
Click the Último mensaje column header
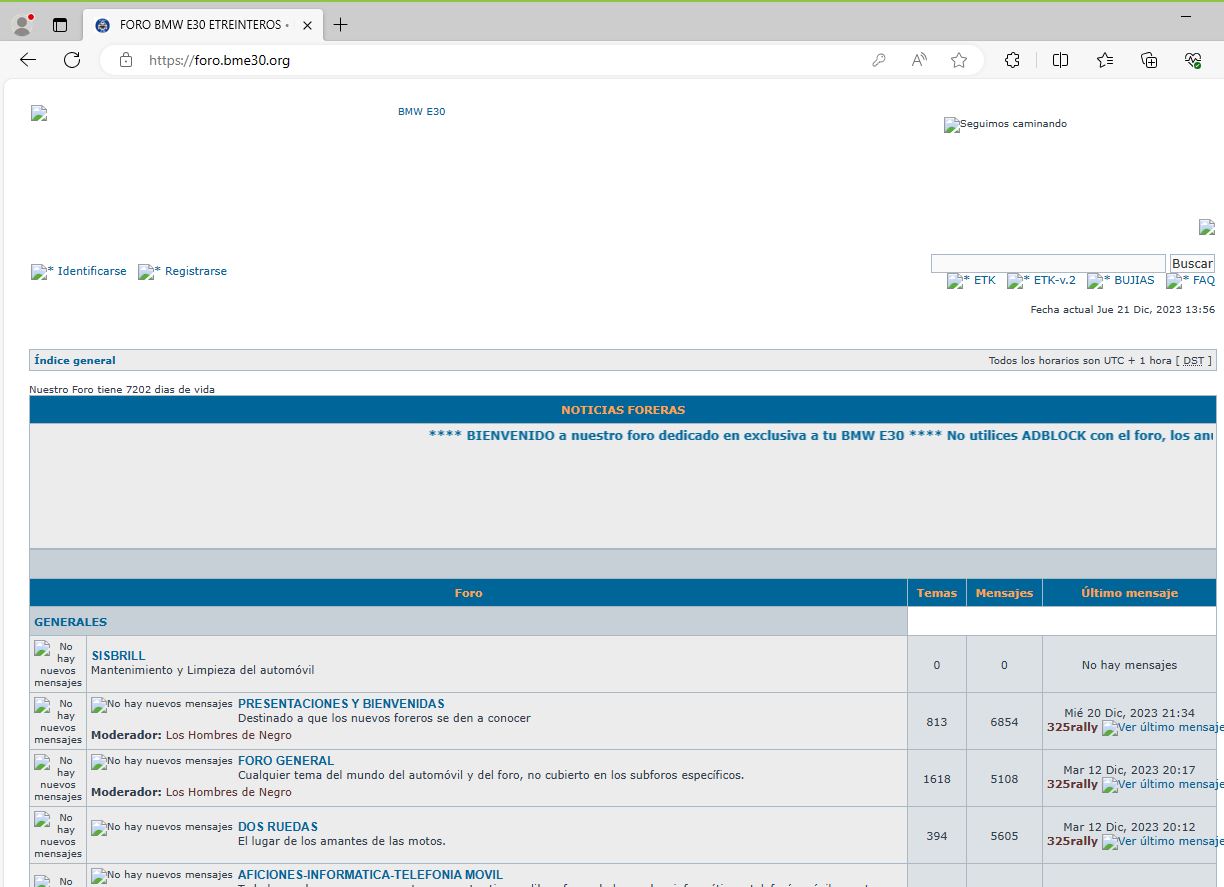[x=1129, y=593]
